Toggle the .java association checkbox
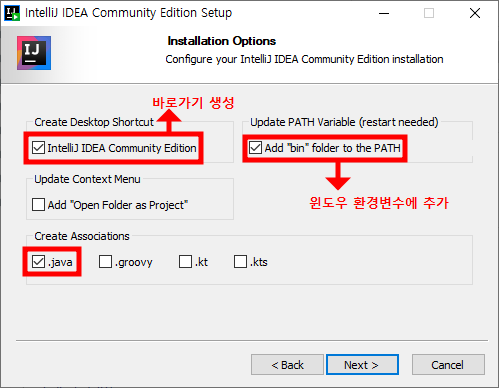 [38, 262]
